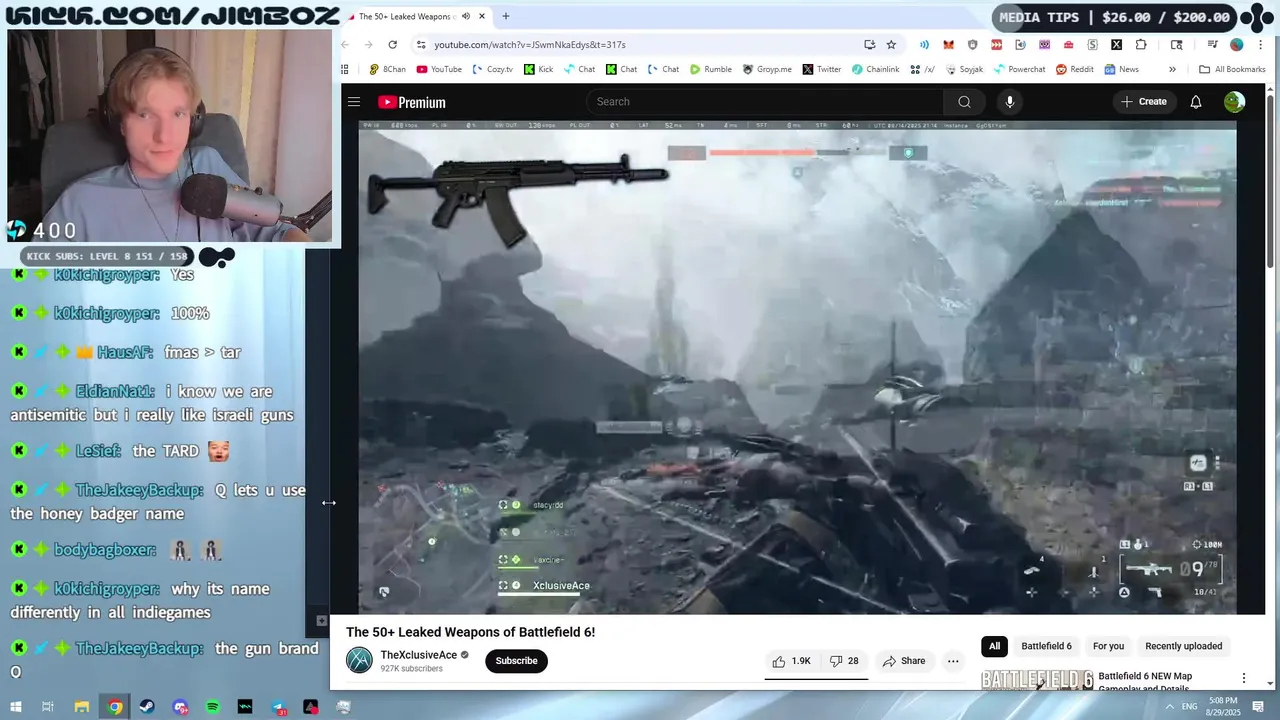Open the Windows Start button
This screenshot has height=720, width=1280.
[15, 707]
